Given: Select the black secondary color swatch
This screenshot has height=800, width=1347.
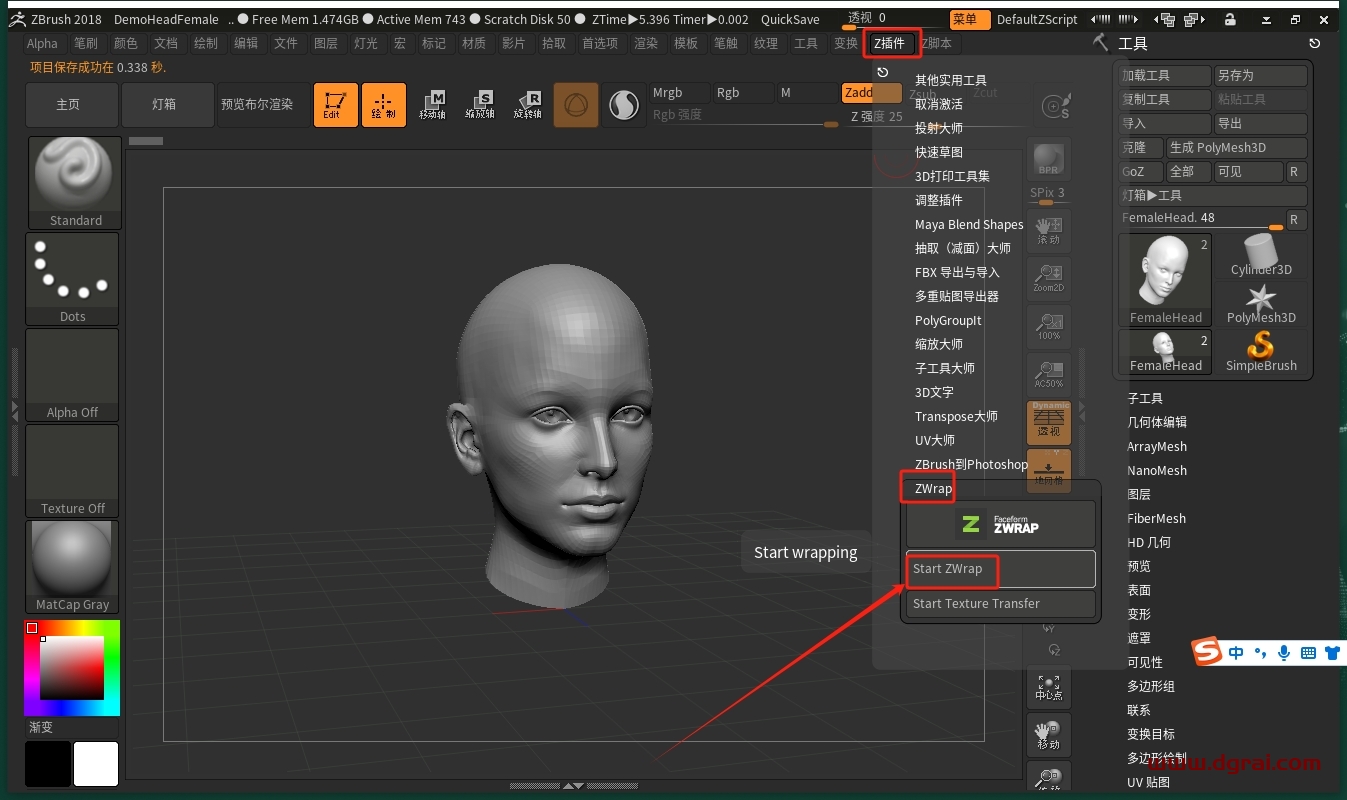Looking at the screenshot, I should tap(48, 764).
